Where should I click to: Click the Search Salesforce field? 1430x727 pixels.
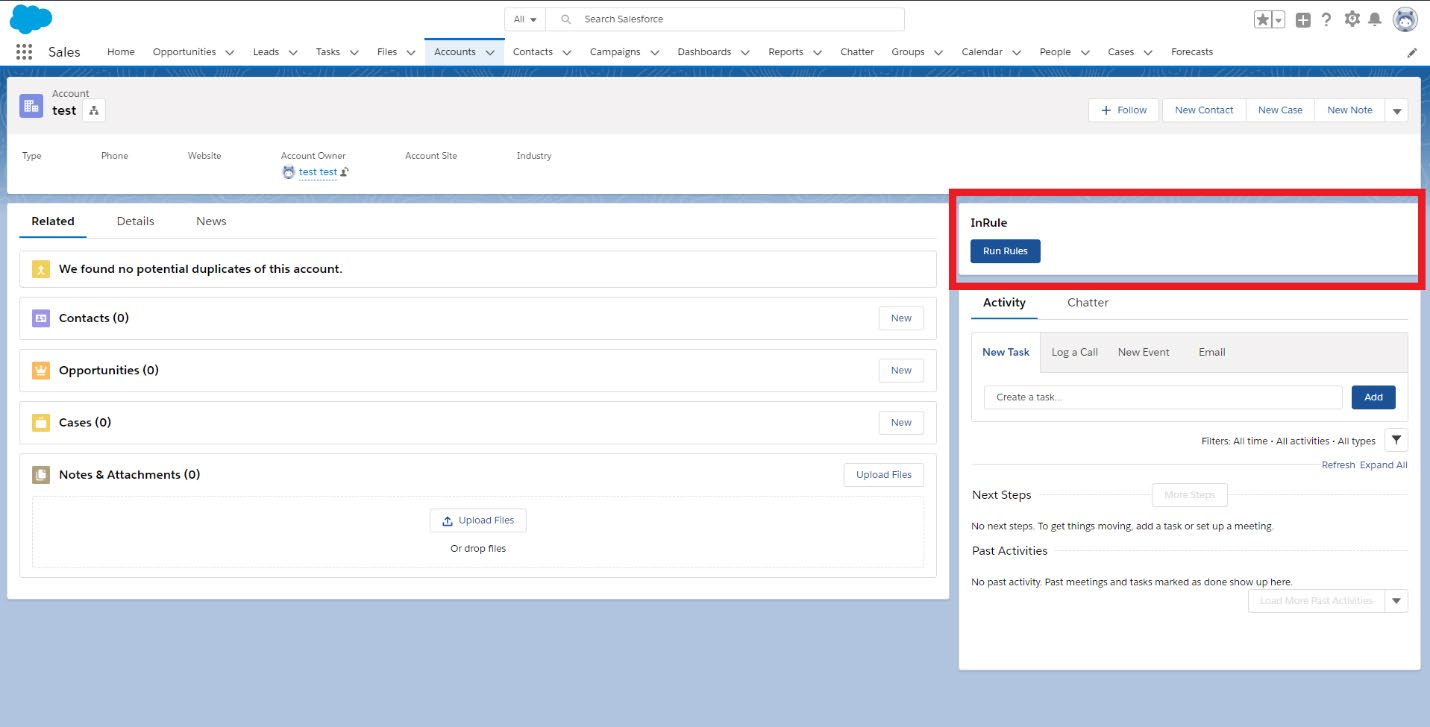pyautogui.click(x=725, y=19)
